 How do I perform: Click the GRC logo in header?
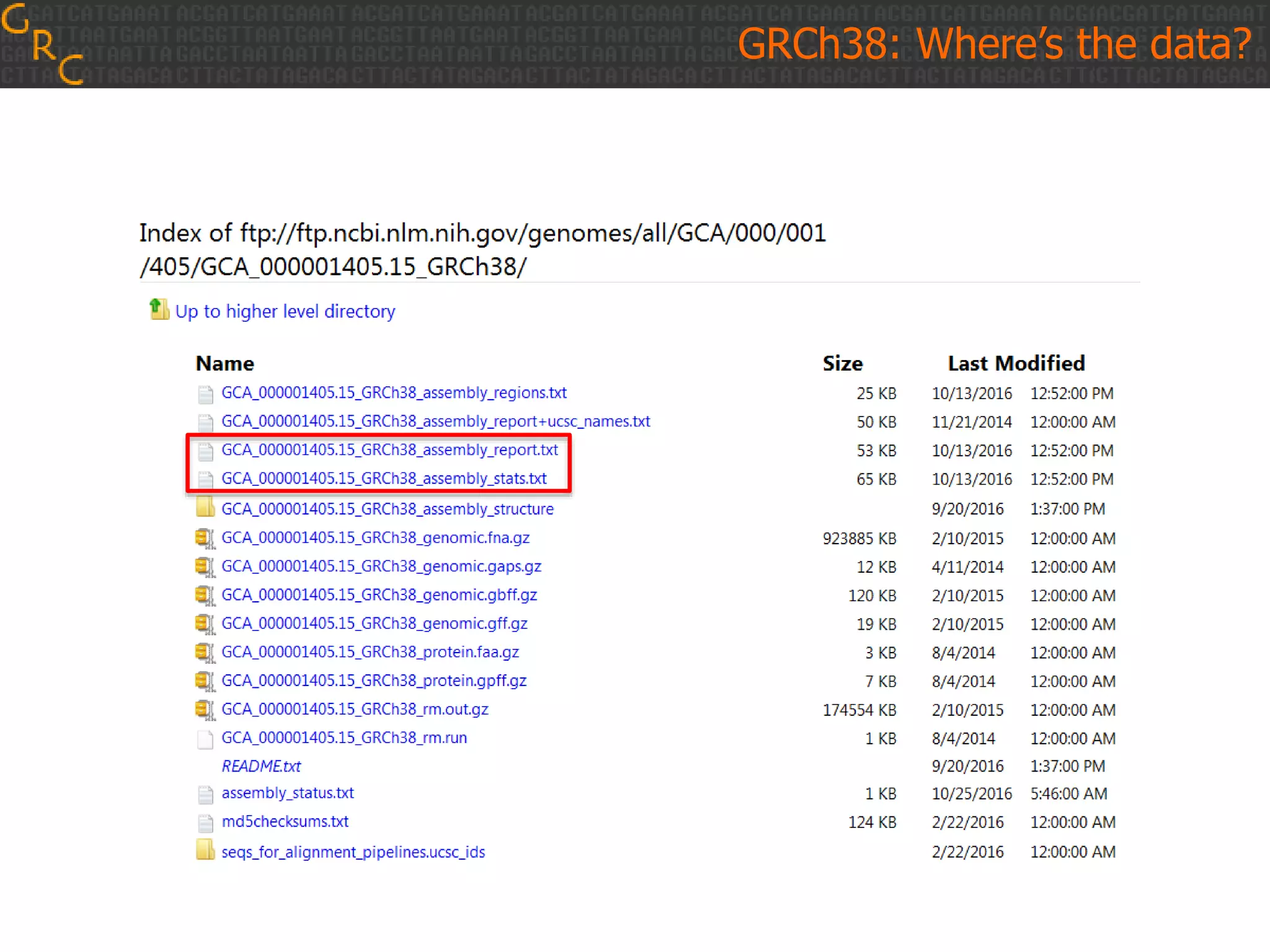[42, 43]
